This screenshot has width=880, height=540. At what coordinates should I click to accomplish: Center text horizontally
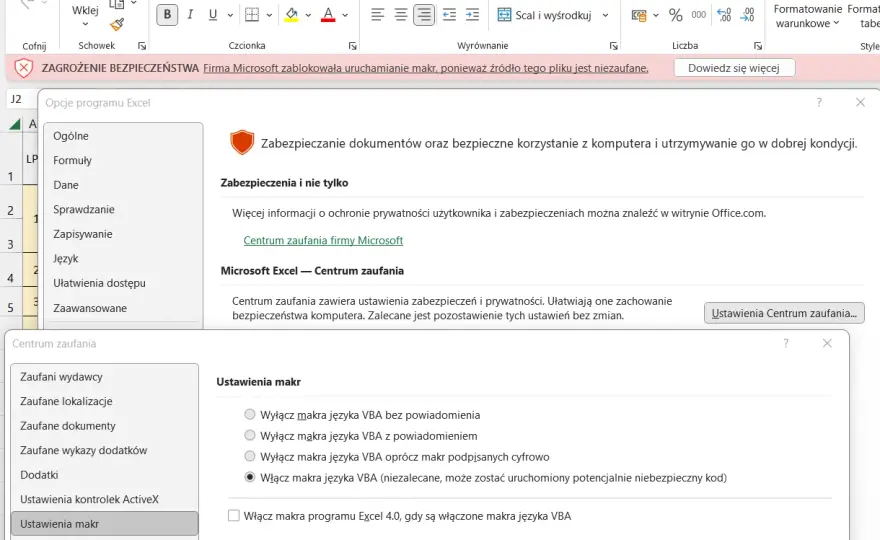pos(401,15)
